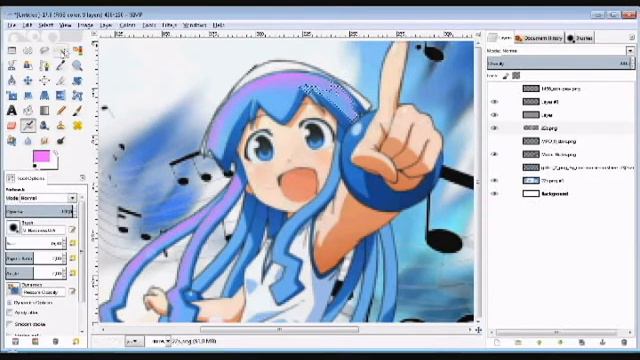The width and height of the screenshot is (640, 360).
Task: Click the horizontal canvas scrollbar
Action: click(279, 329)
